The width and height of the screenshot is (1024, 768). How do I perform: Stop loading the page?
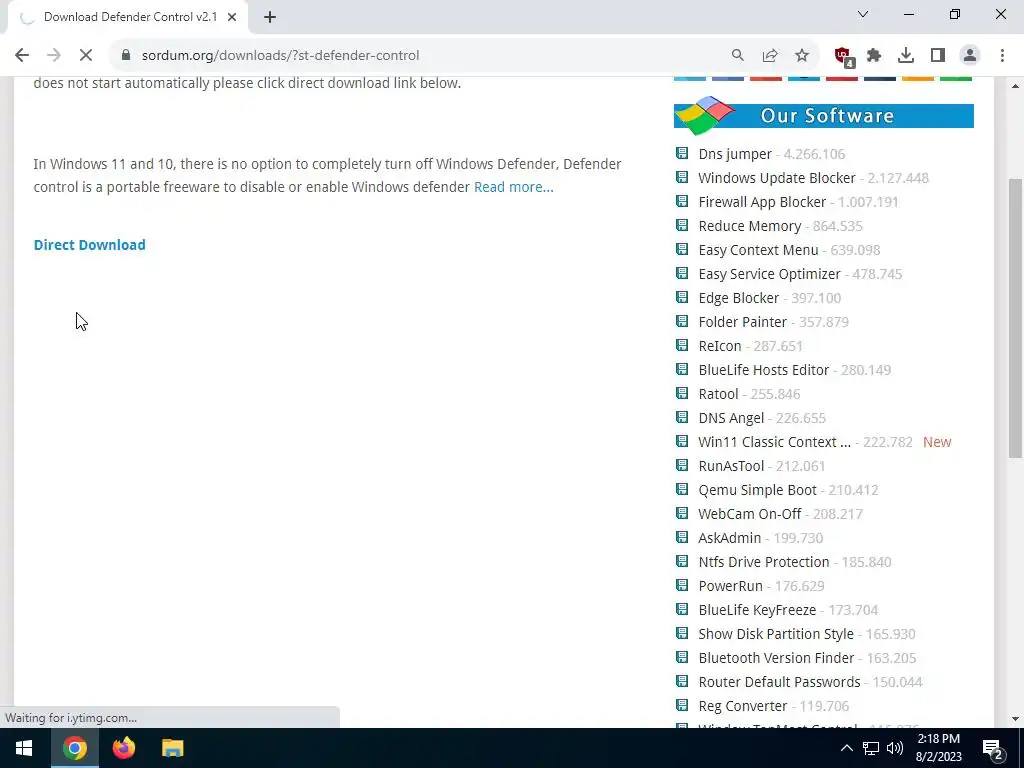click(x=86, y=56)
